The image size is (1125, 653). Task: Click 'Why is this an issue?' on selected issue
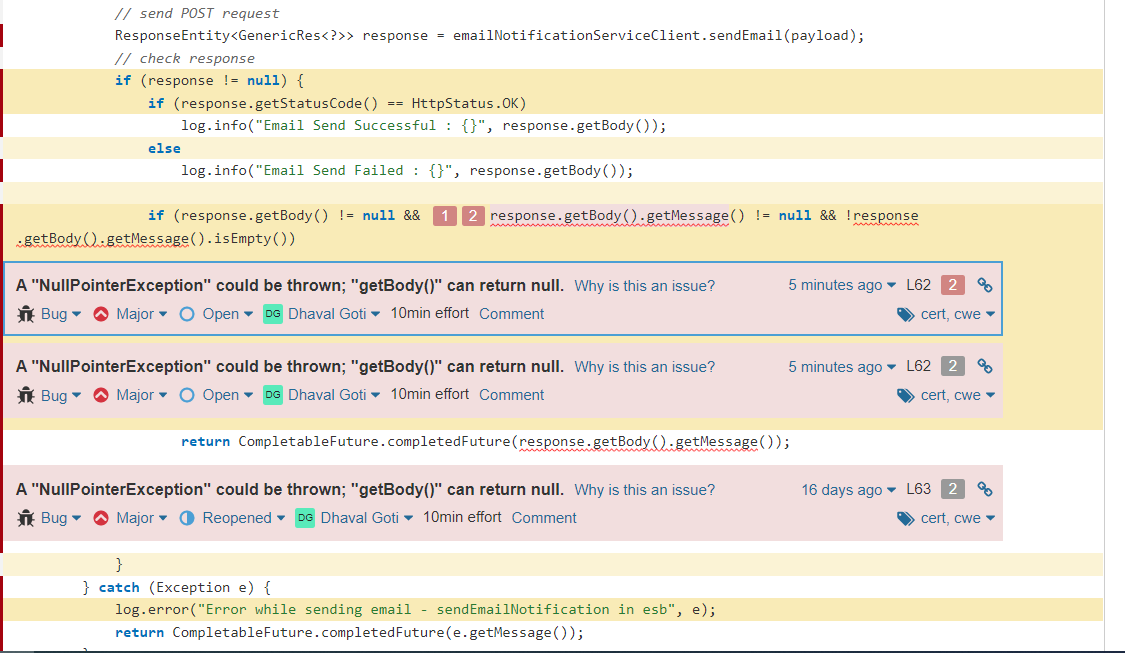pos(644,286)
